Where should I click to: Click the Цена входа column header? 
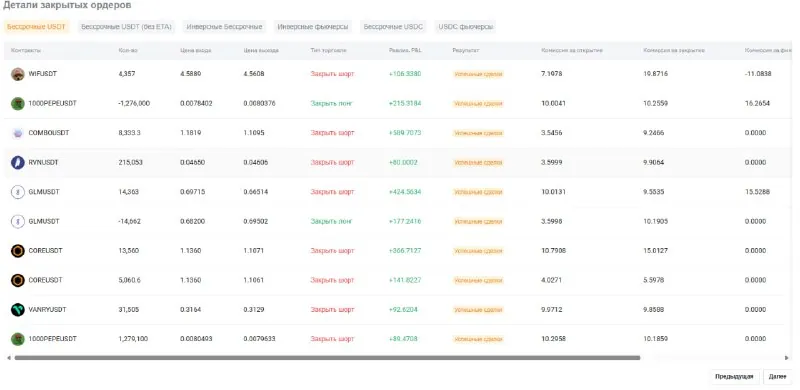click(196, 51)
